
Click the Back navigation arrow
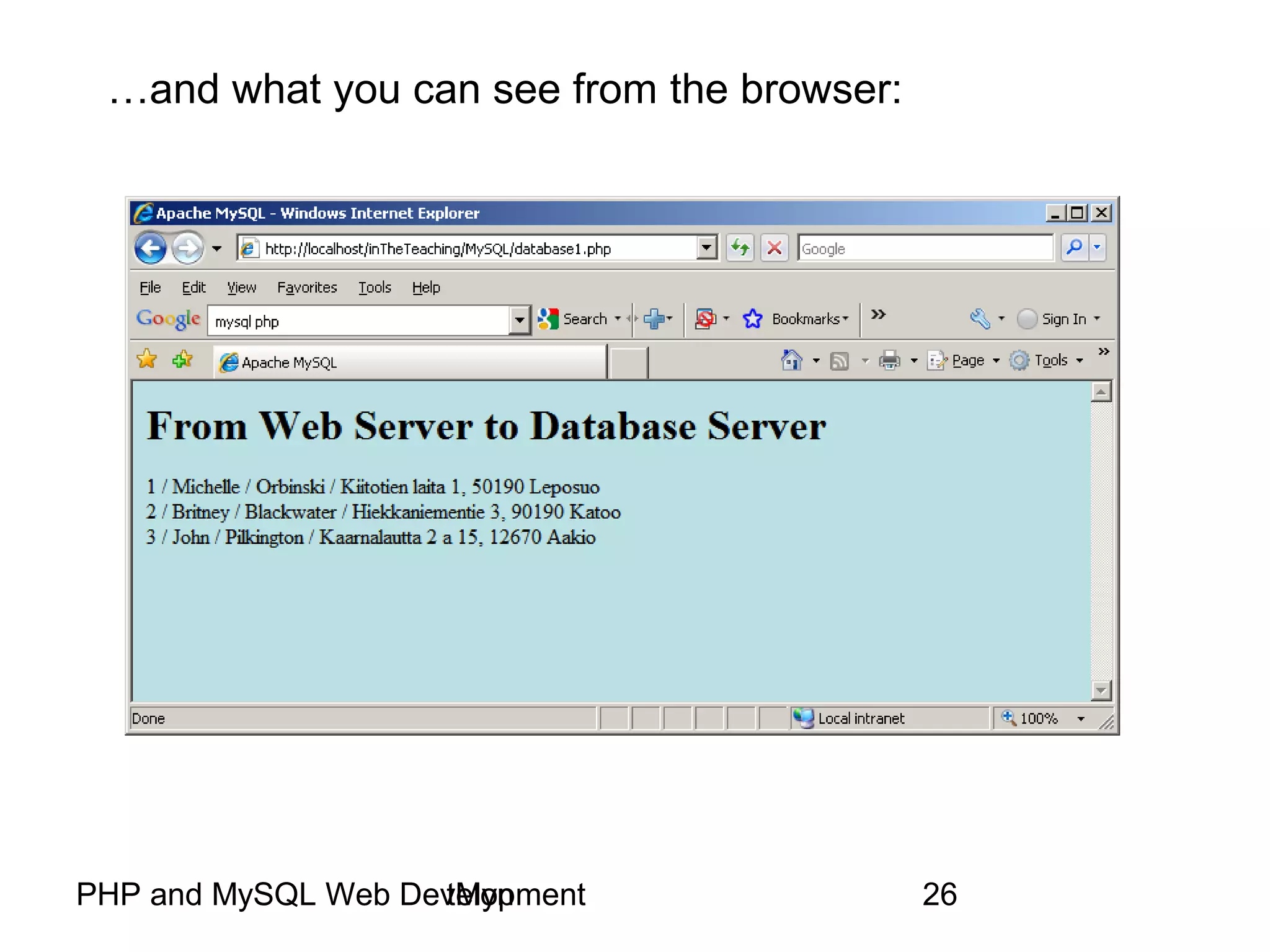pos(151,249)
